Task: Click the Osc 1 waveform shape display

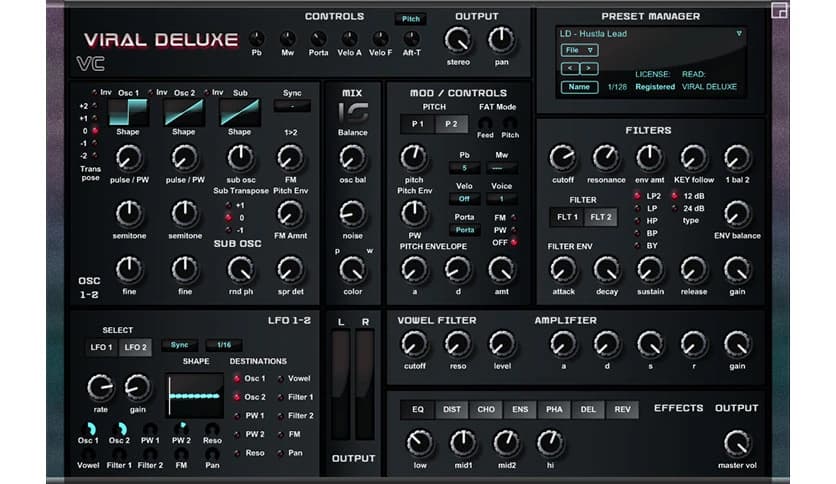Action: click(x=128, y=112)
